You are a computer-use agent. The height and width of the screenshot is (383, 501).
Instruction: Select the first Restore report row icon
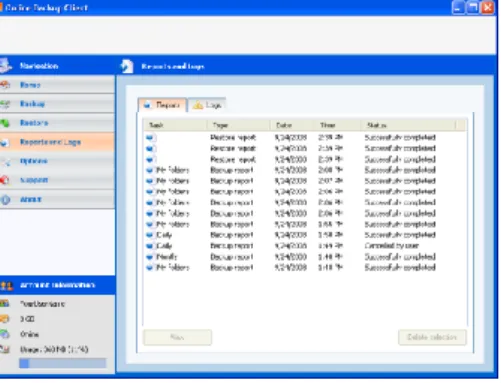pos(150,137)
